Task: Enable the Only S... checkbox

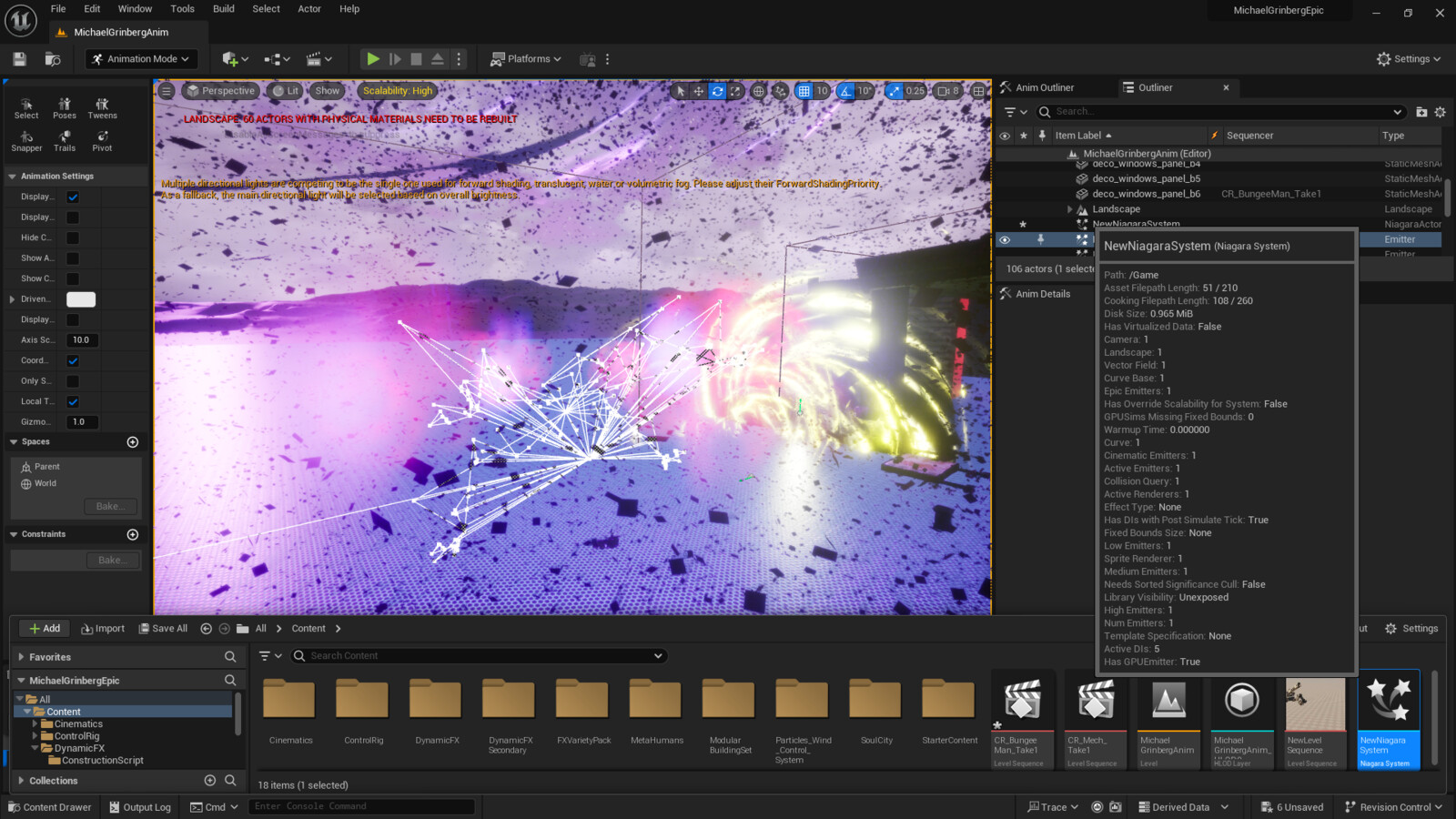Action: [x=73, y=381]
